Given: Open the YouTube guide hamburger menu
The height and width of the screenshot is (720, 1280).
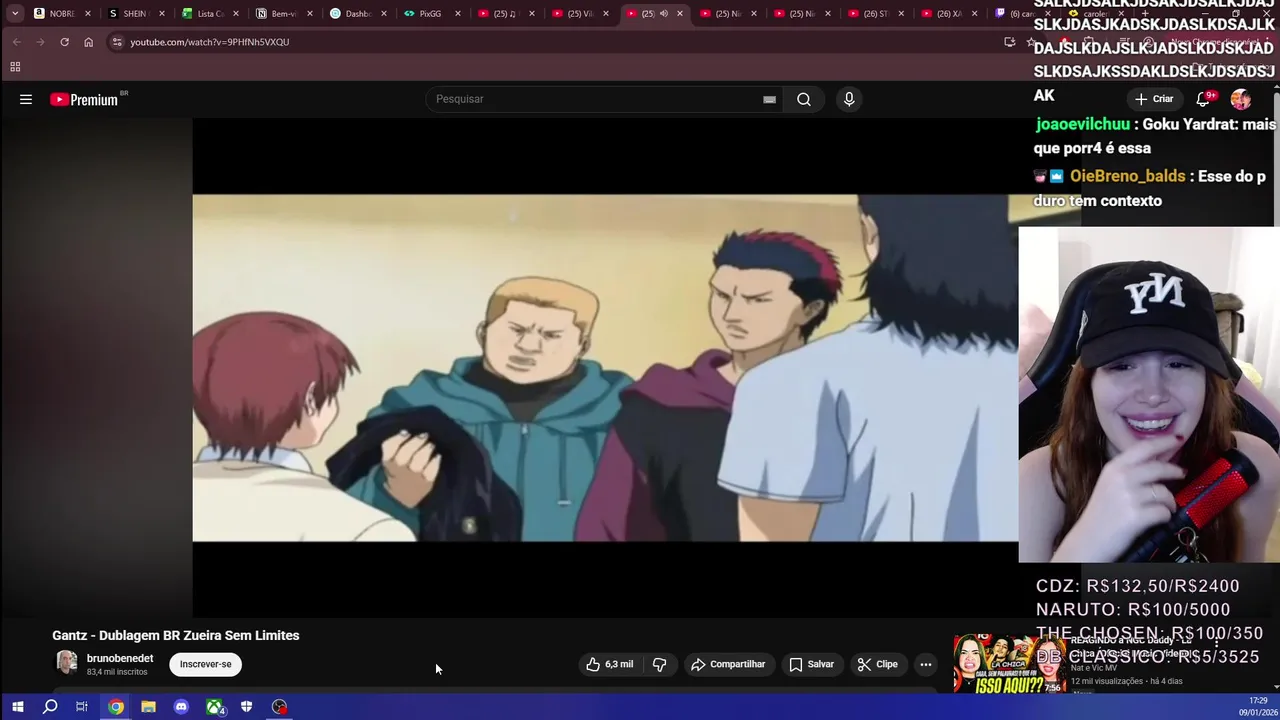Looking at the screenshot, I should 26,99.
